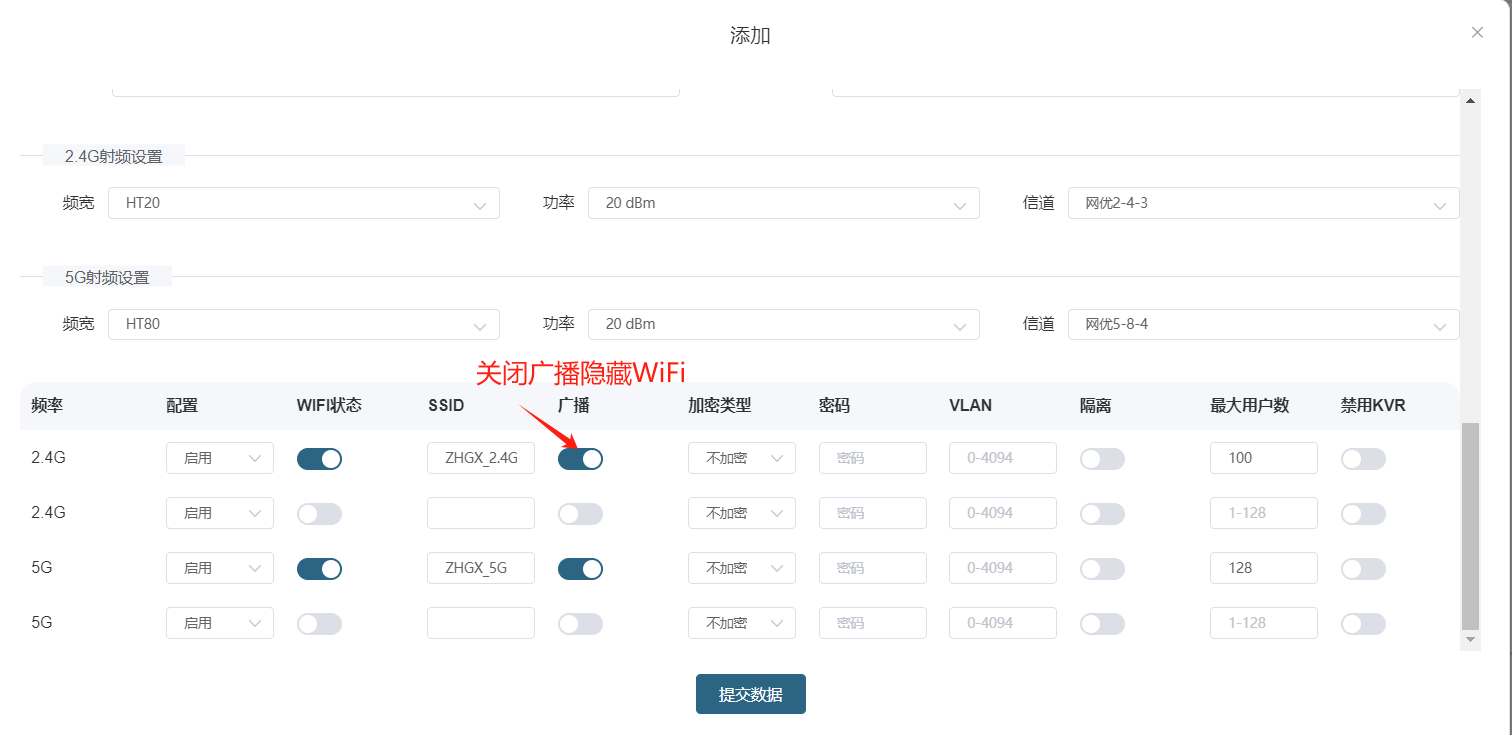1512x735 pixels.
Task: Open encryption type dropdown for ZHGX_2.4G
Action: [x=741, y=458]
